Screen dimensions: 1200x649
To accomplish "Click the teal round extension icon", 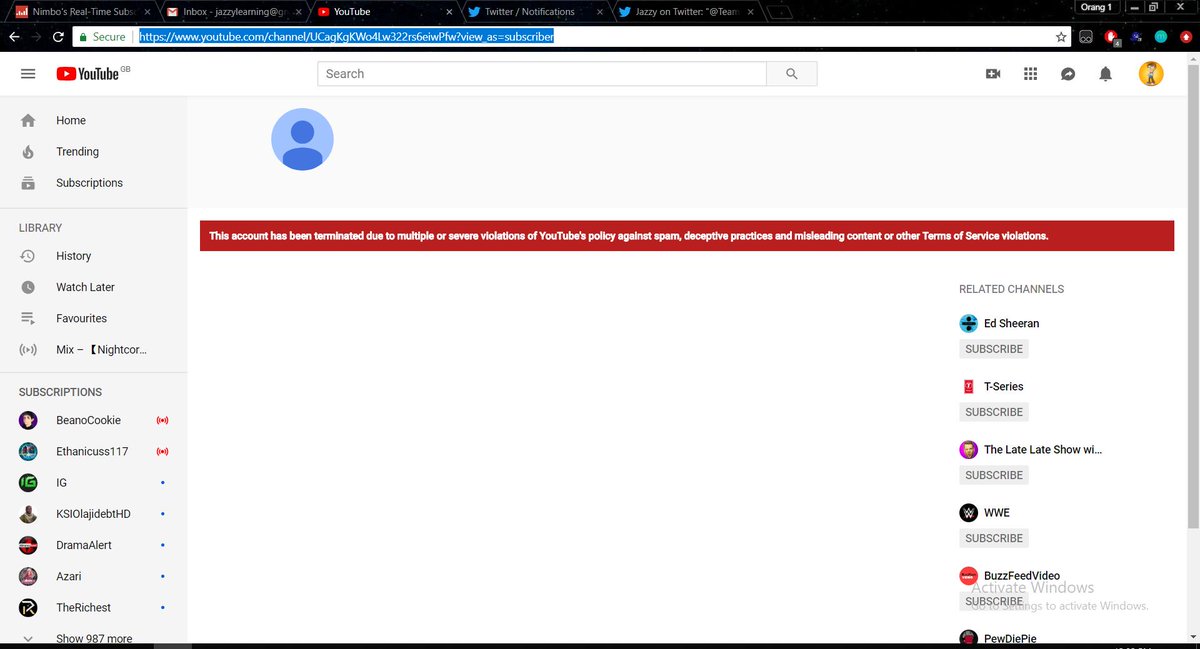I will [x=1161, y=37].
